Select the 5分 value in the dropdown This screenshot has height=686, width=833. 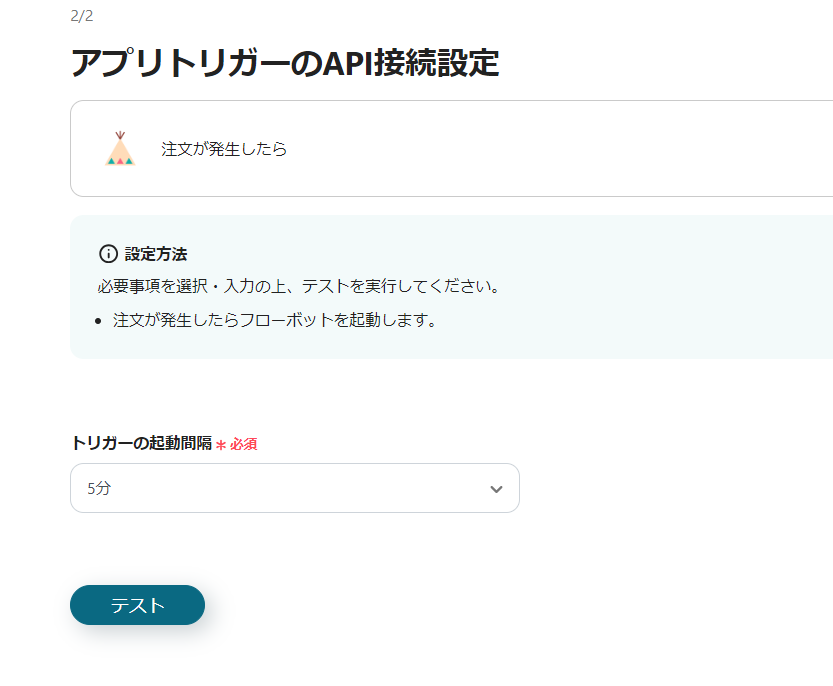tap(100, 489)
